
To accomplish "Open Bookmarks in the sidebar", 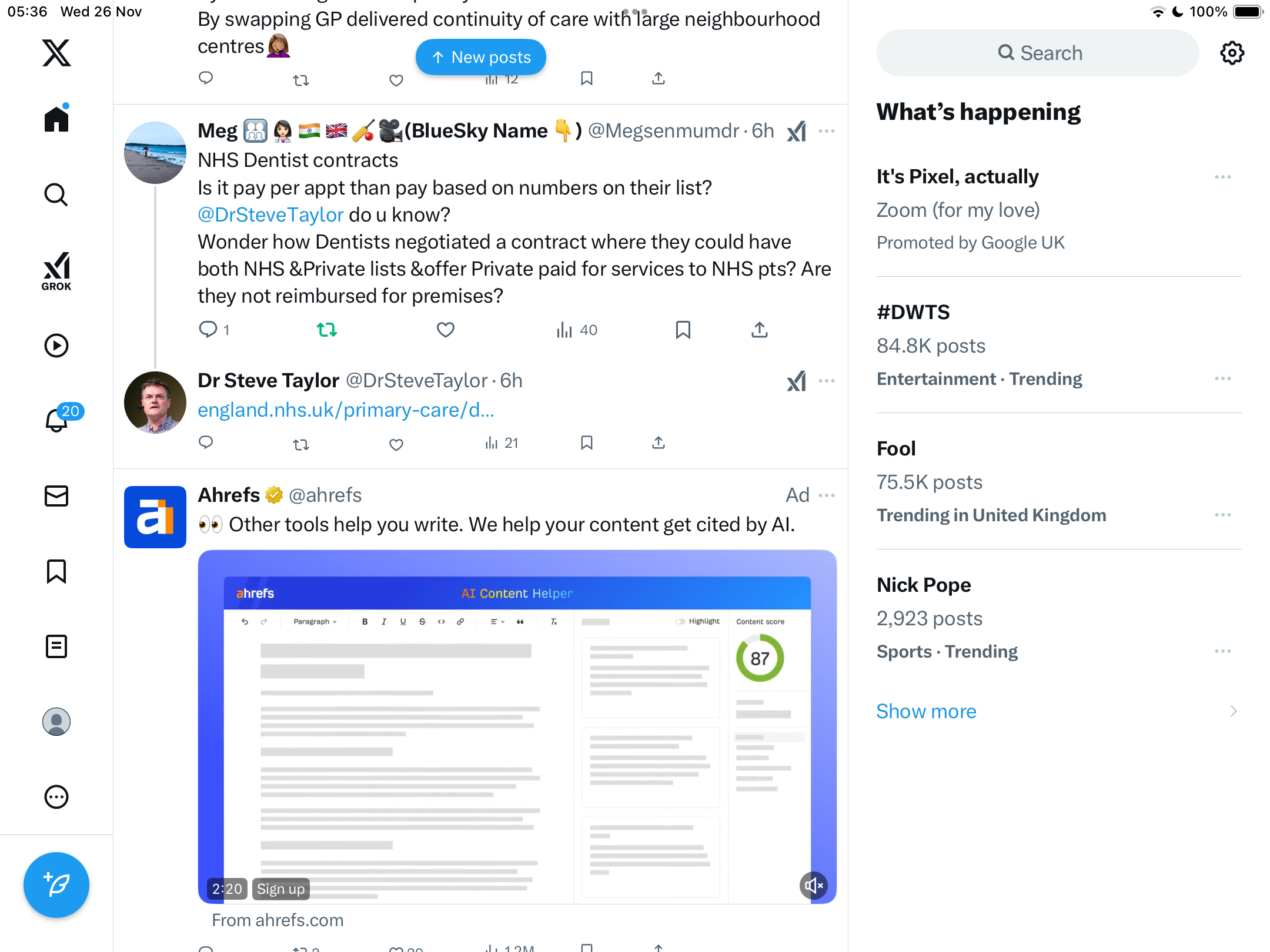I will pyautogui.click(x=56, y=571).
